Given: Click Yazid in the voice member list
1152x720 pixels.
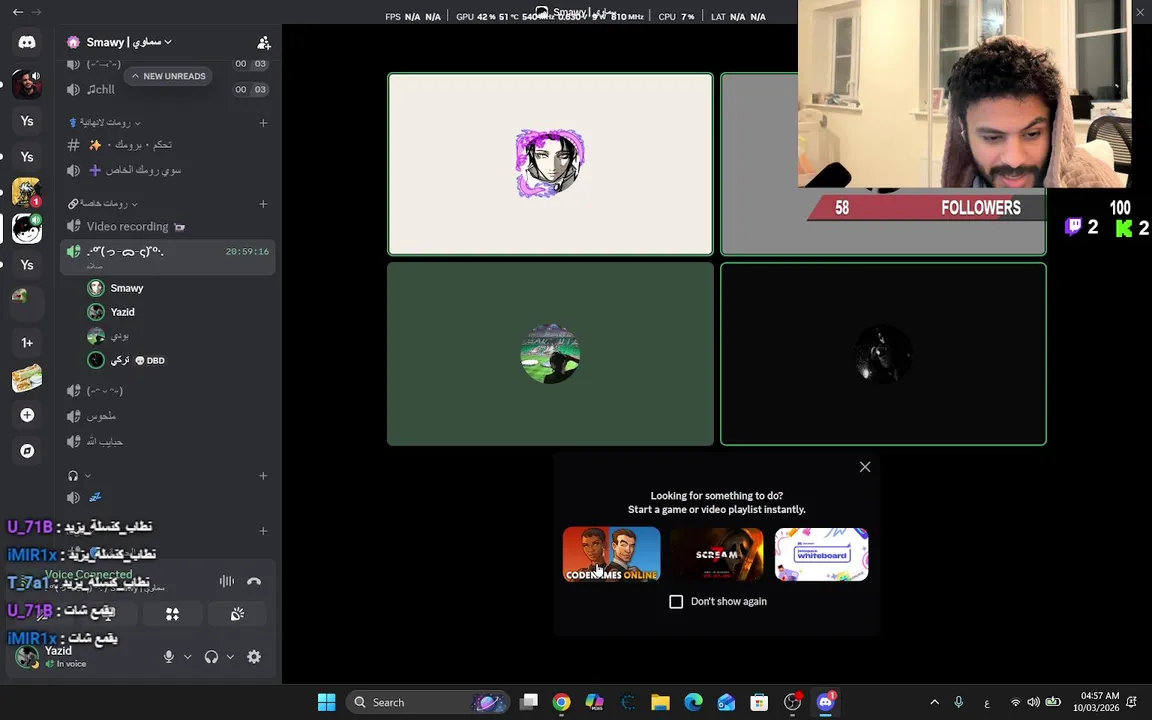Looking at the screenshot, I should pos(179,312).
